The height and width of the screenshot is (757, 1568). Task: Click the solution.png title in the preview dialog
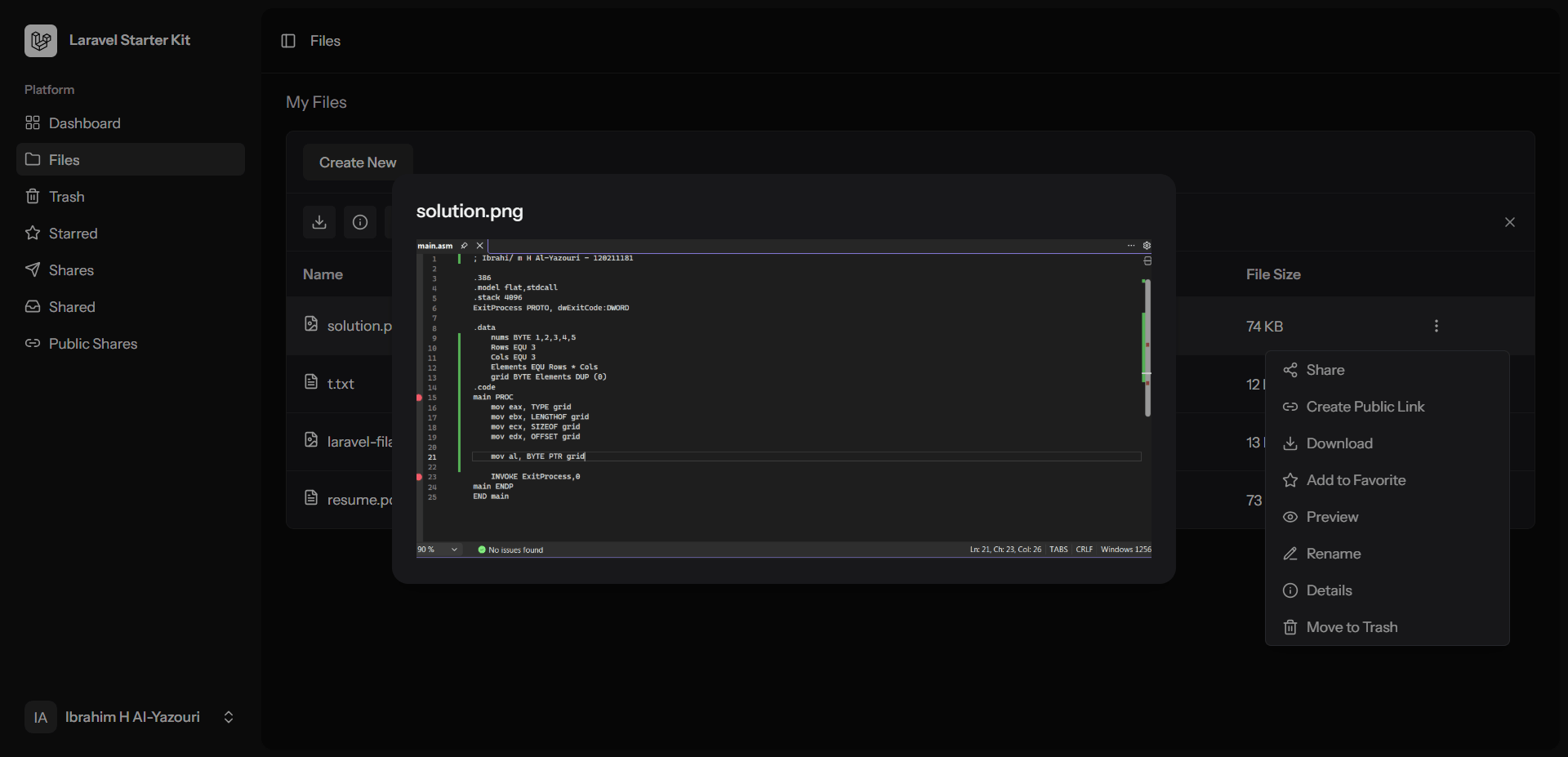click(x=470, y=211)
